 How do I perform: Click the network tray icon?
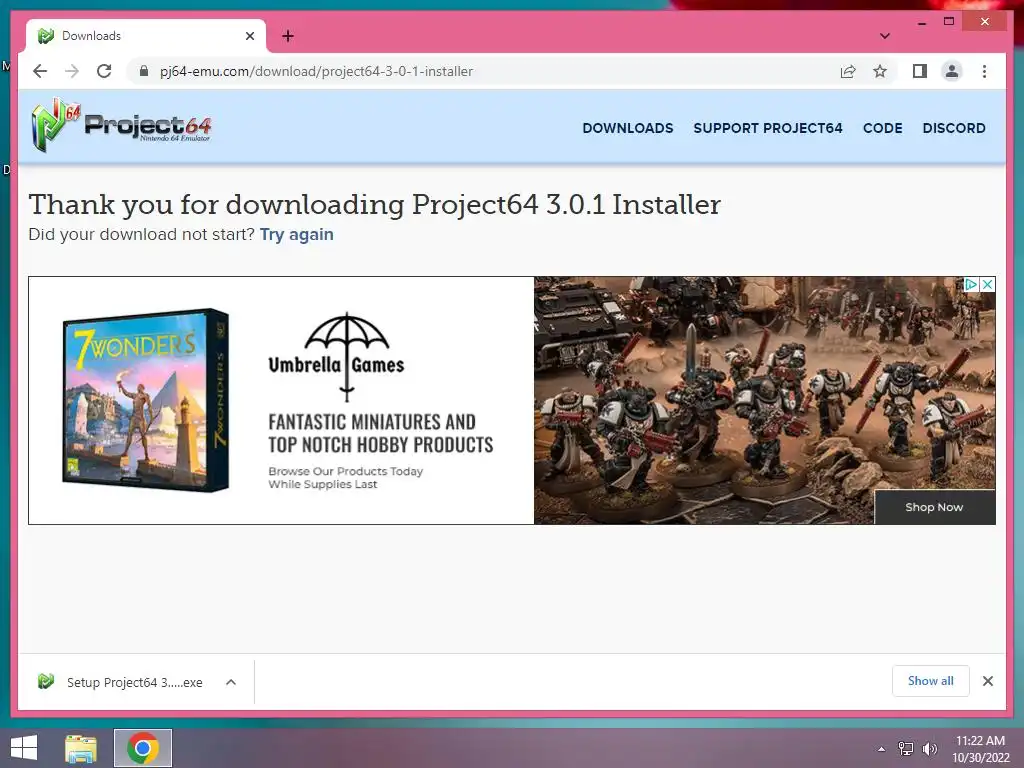coord(906,749)
